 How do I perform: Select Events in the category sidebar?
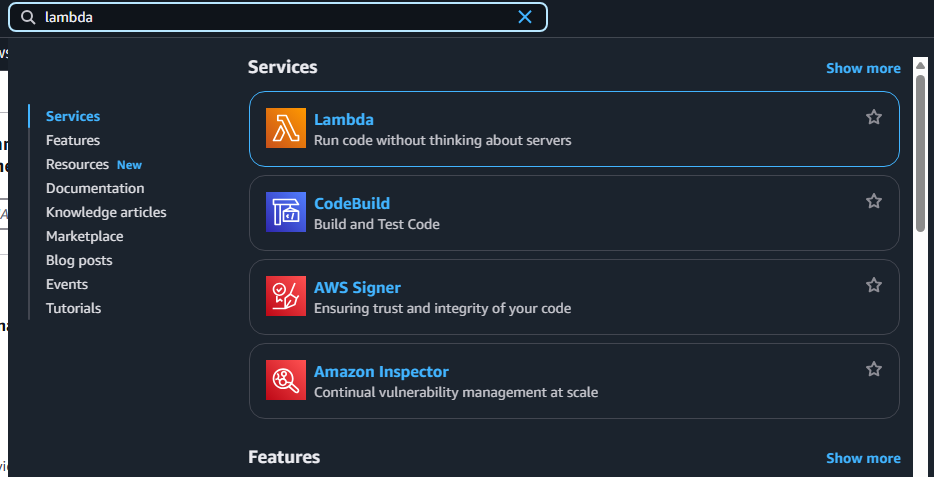click(x=67, y=284)
